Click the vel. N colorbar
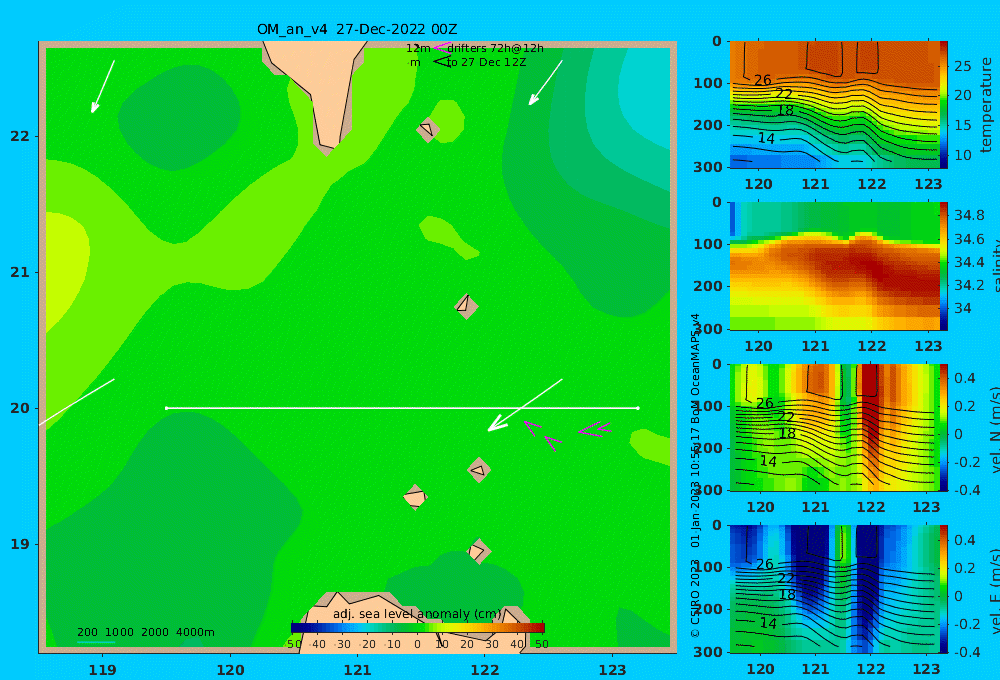 [x=944, y=427]
